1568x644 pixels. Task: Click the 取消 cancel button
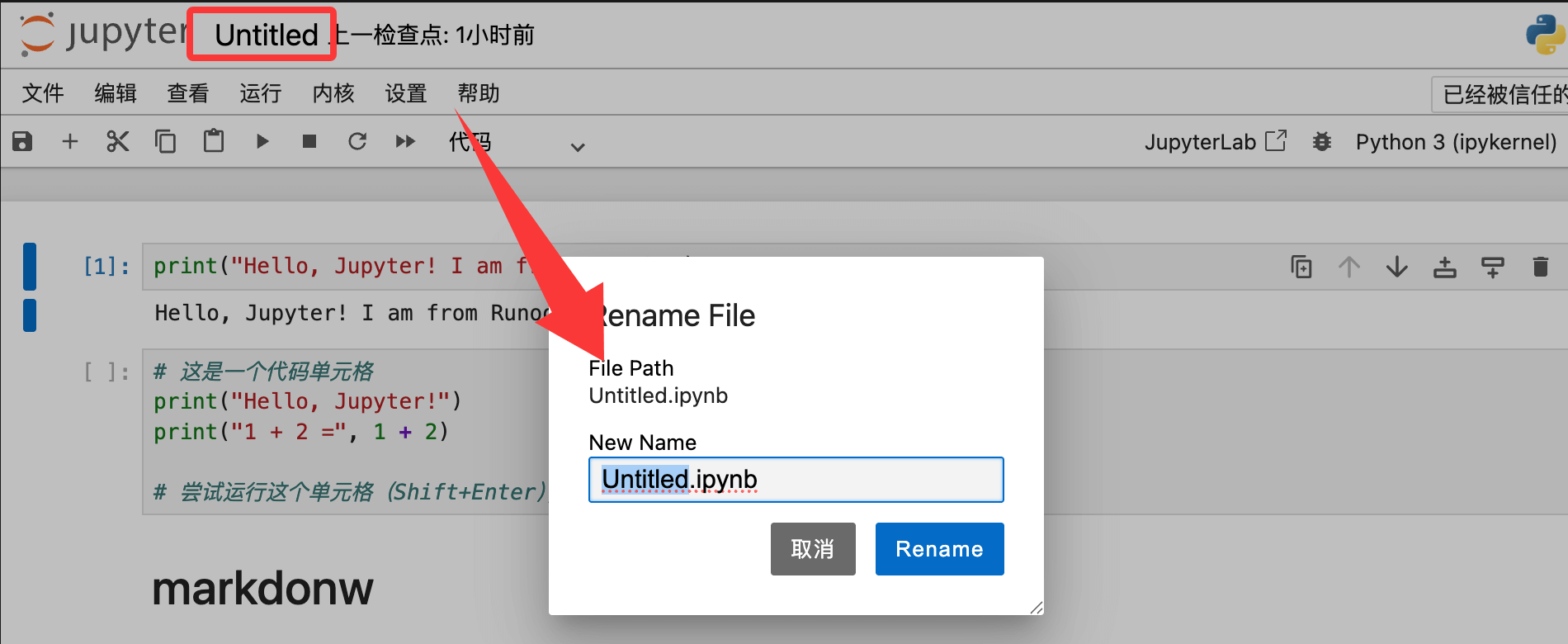(813, 549)
